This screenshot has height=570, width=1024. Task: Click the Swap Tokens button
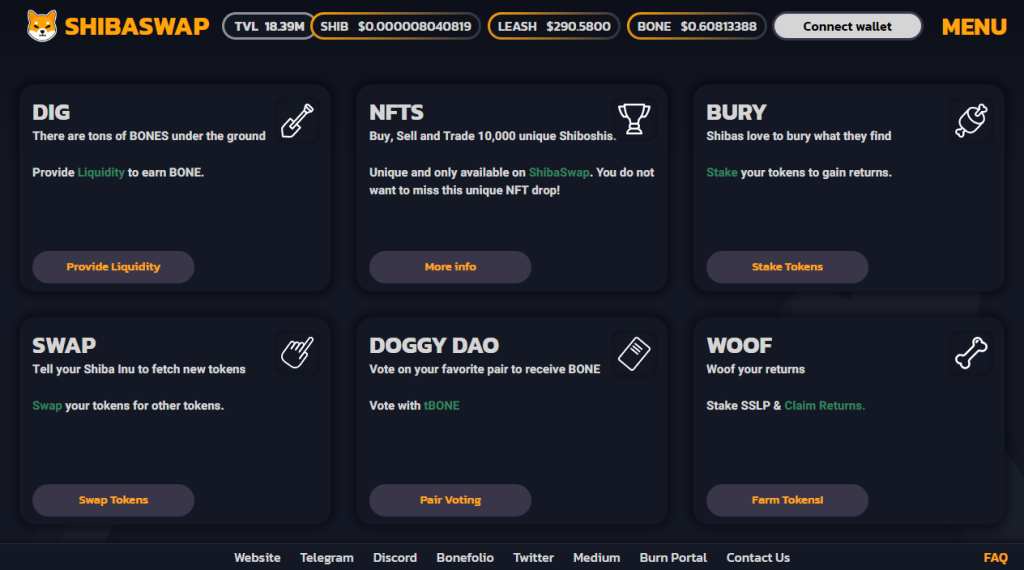pyautogui.click(x=113, y=500)
